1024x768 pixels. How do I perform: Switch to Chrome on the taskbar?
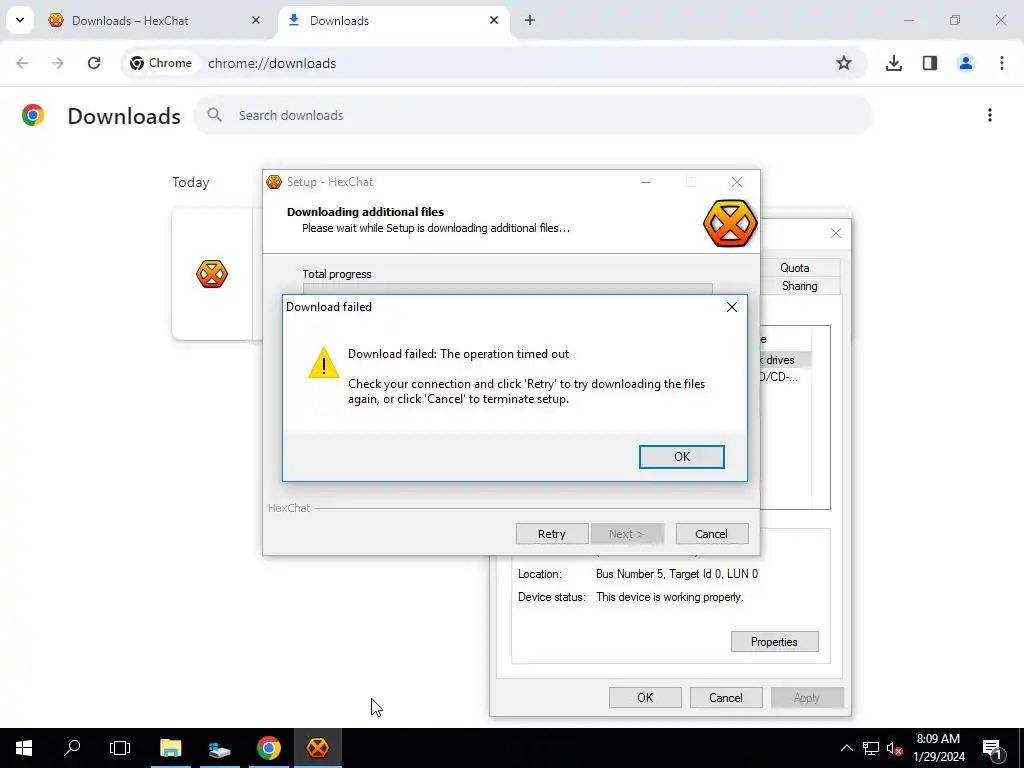(x=268, y=748)
